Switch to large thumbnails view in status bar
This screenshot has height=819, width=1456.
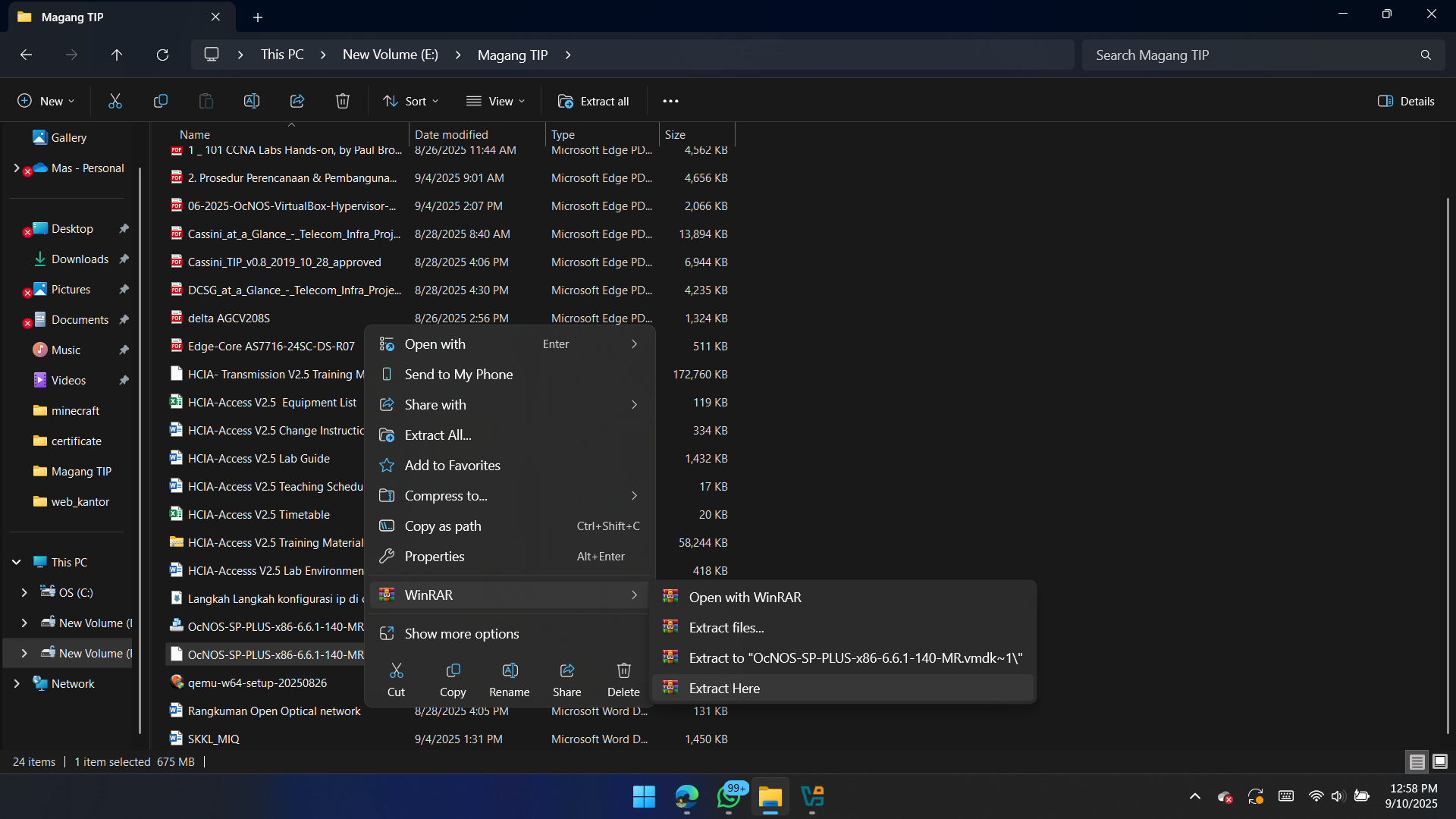click(1440, 761)
